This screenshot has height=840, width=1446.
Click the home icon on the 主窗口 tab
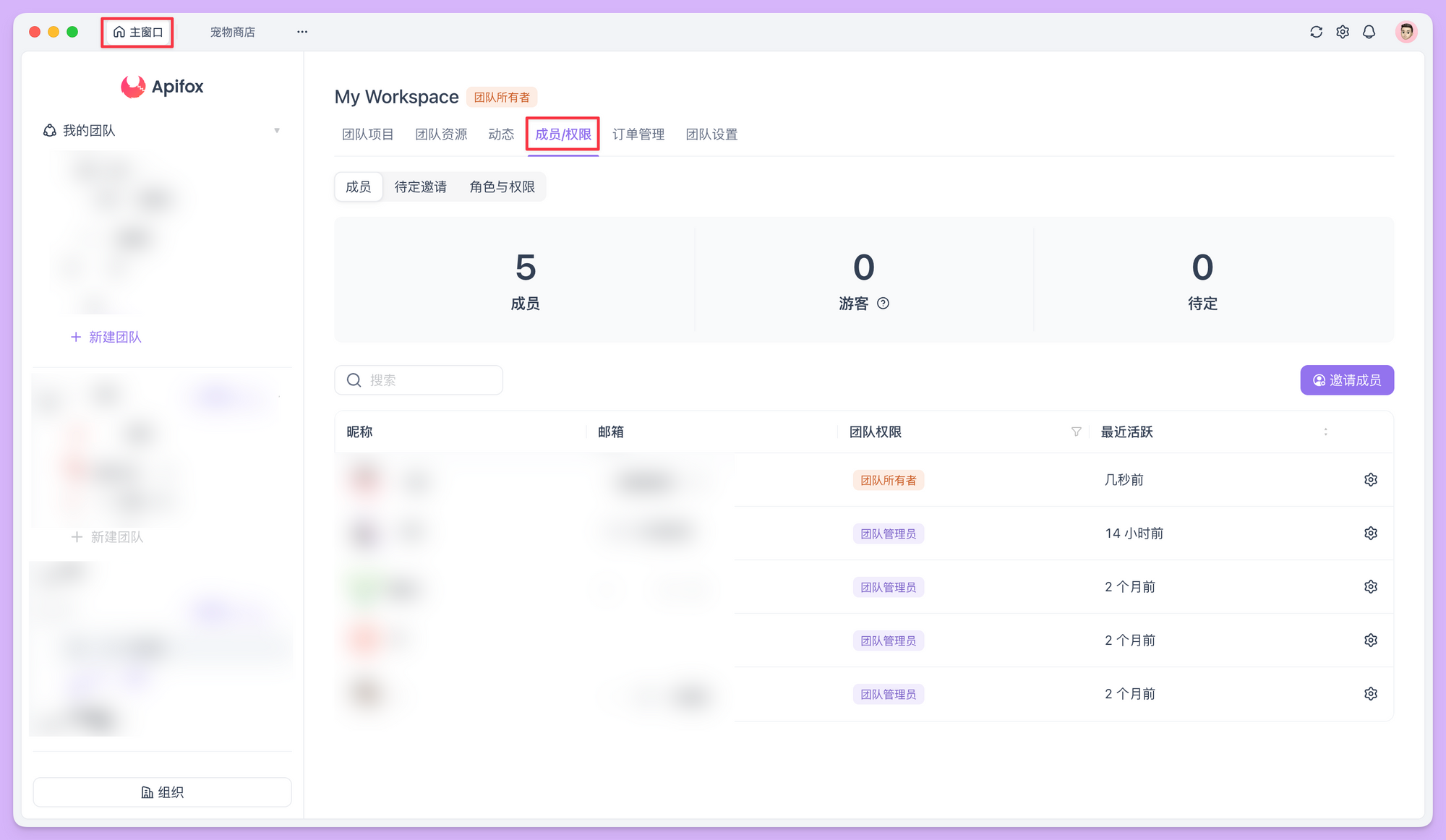[x=118, y=32]
